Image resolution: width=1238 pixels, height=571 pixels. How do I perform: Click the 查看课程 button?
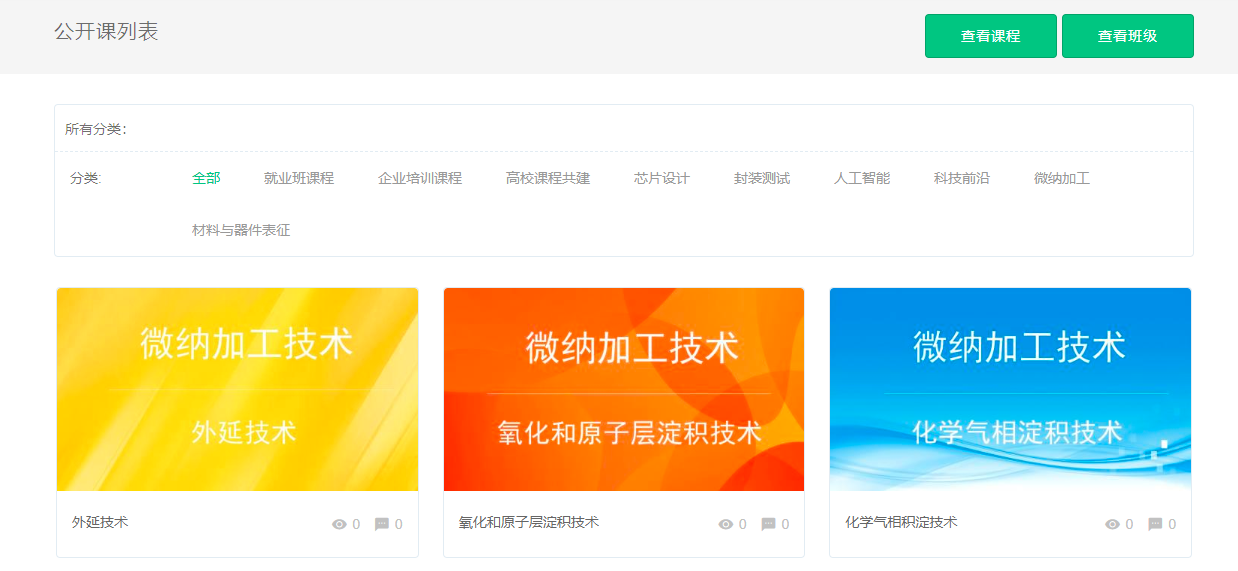coord(990,36)
